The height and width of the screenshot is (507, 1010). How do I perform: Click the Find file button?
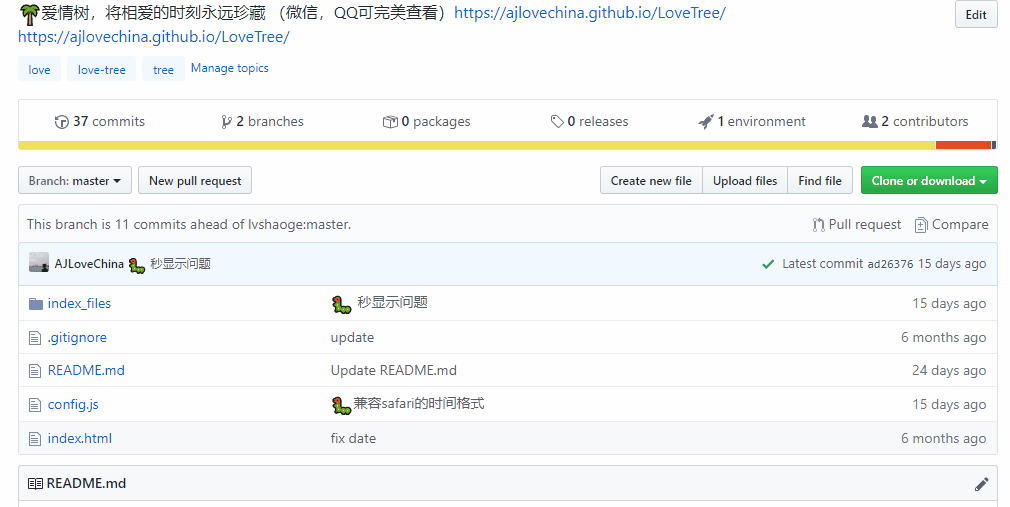click(x=820, y=180)
